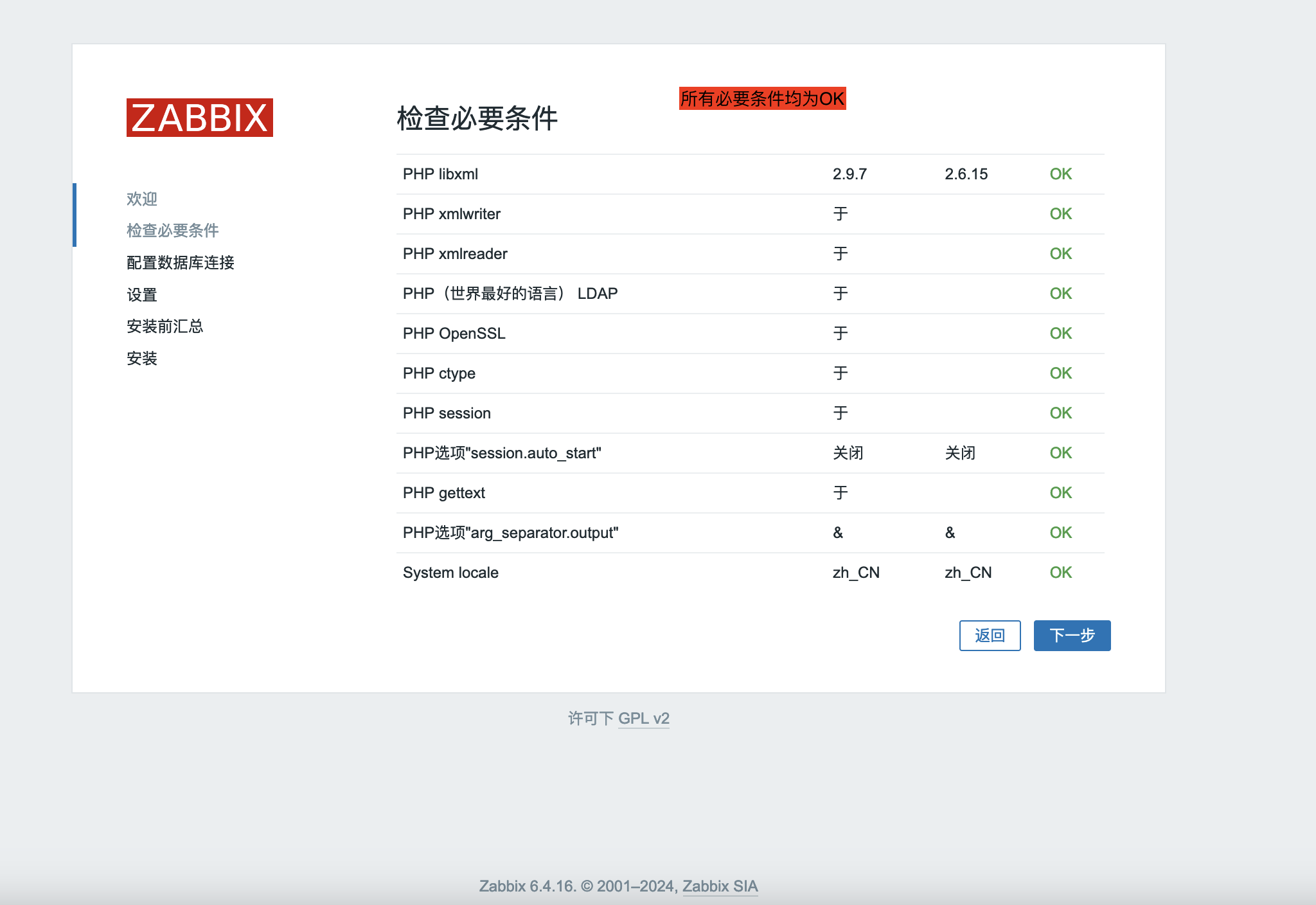Click the current zh_CN locale value
This screenshot has width=1316, height=905.
tap(856, 572)
